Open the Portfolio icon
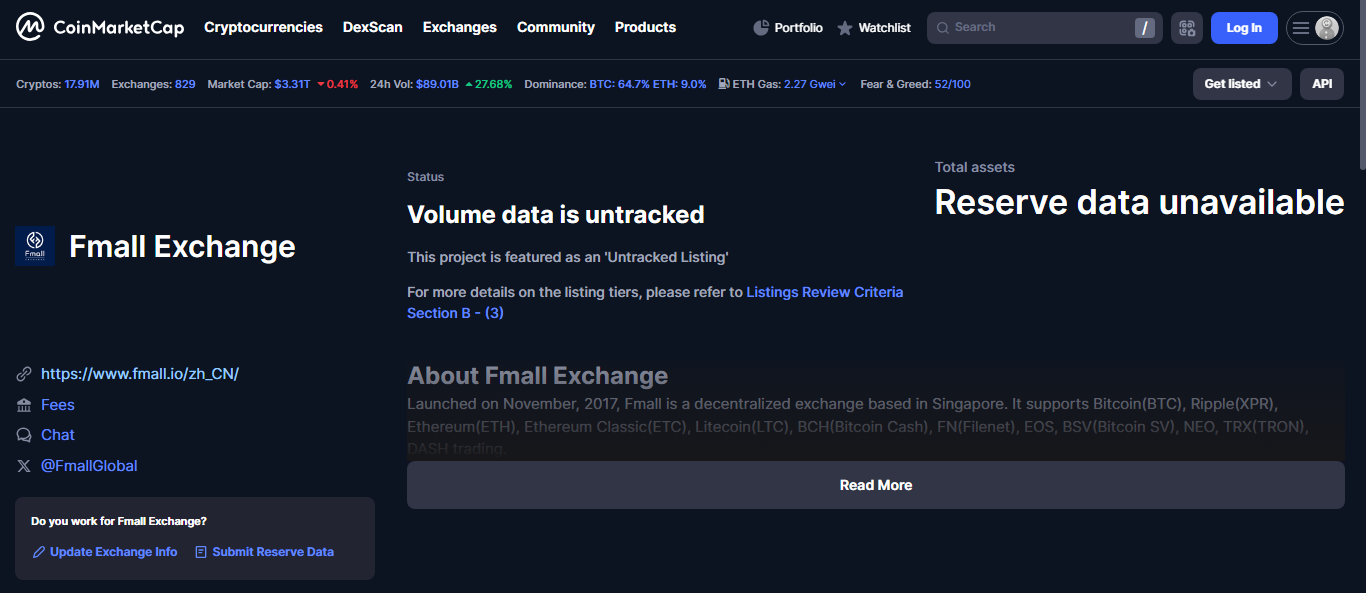1366x593 pixels. coord(760,27)
